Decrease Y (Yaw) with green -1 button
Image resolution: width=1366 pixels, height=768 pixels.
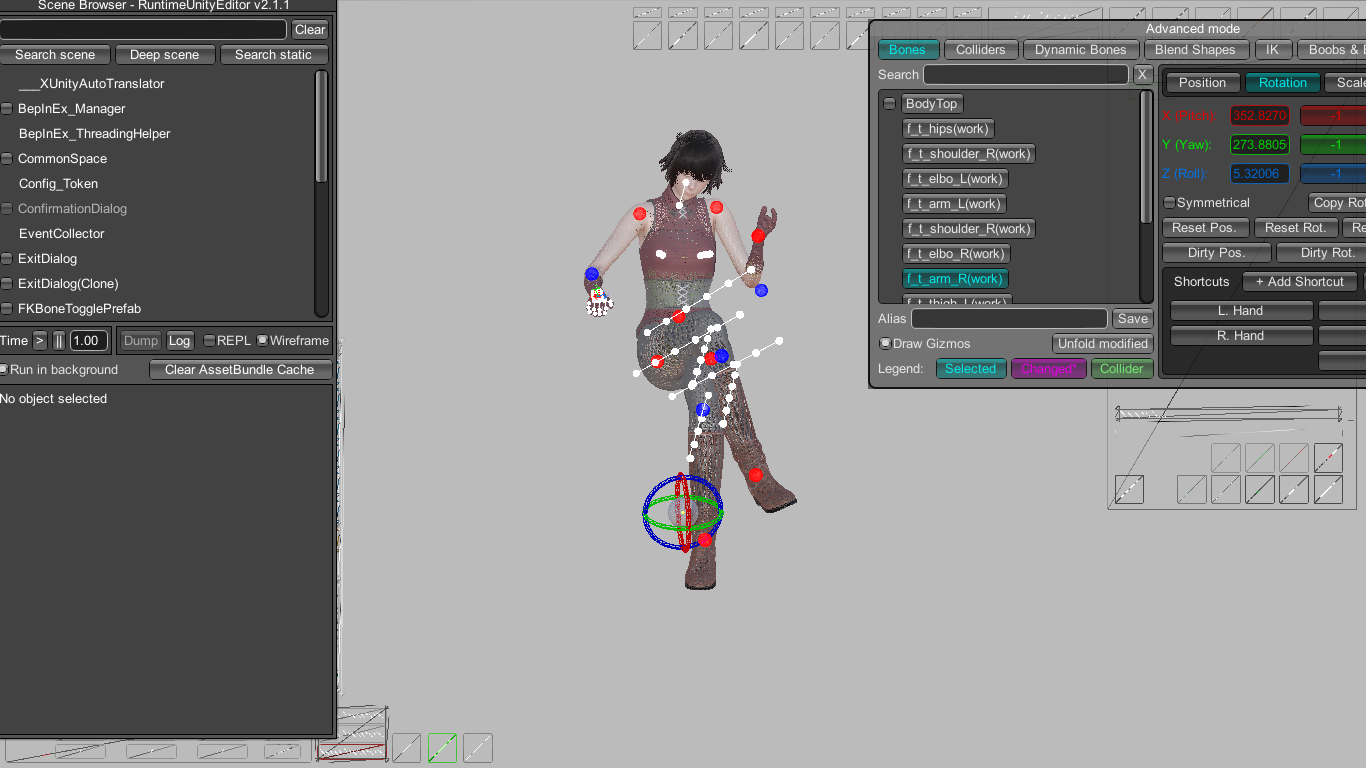(1334, 145)
